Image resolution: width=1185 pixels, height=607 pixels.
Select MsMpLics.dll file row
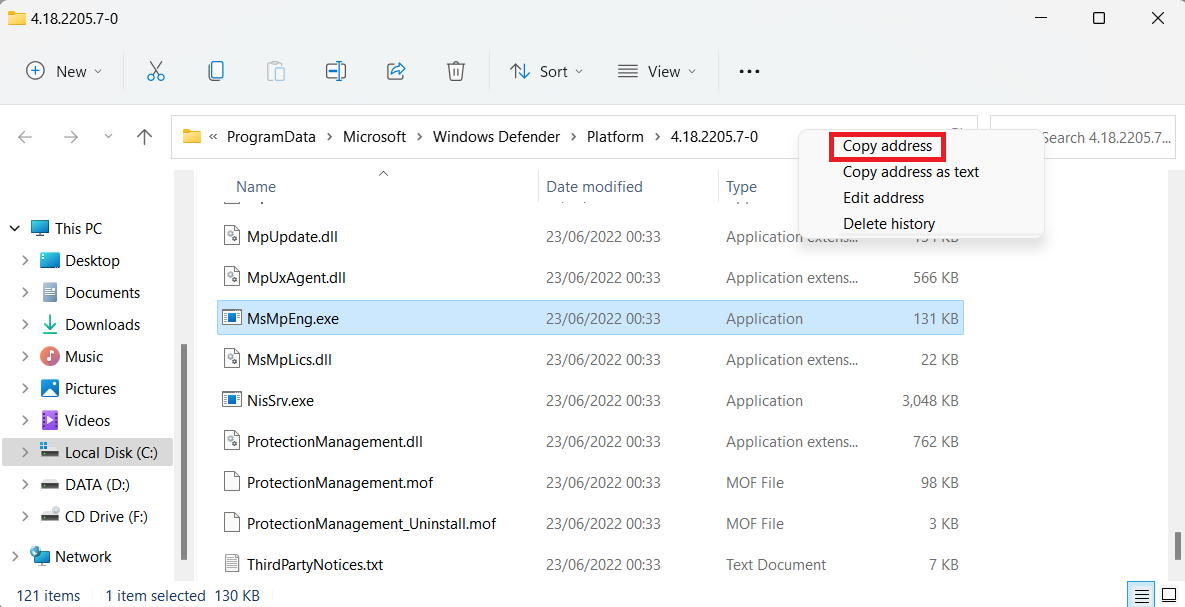(x=589, y=360)
